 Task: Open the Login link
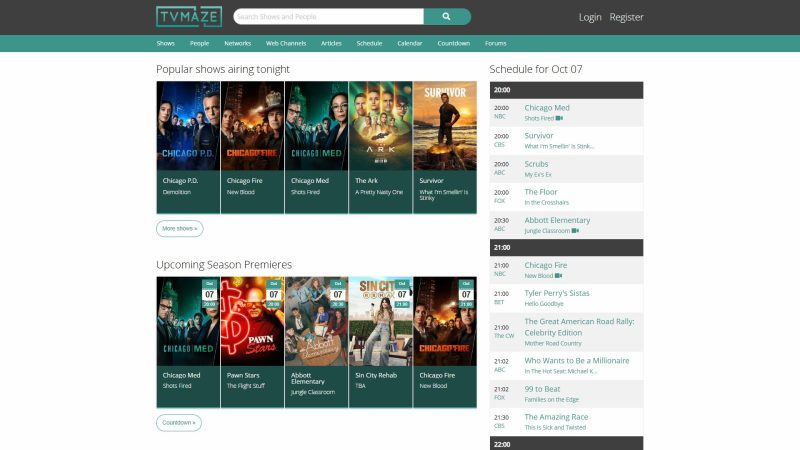click(590, 17)
